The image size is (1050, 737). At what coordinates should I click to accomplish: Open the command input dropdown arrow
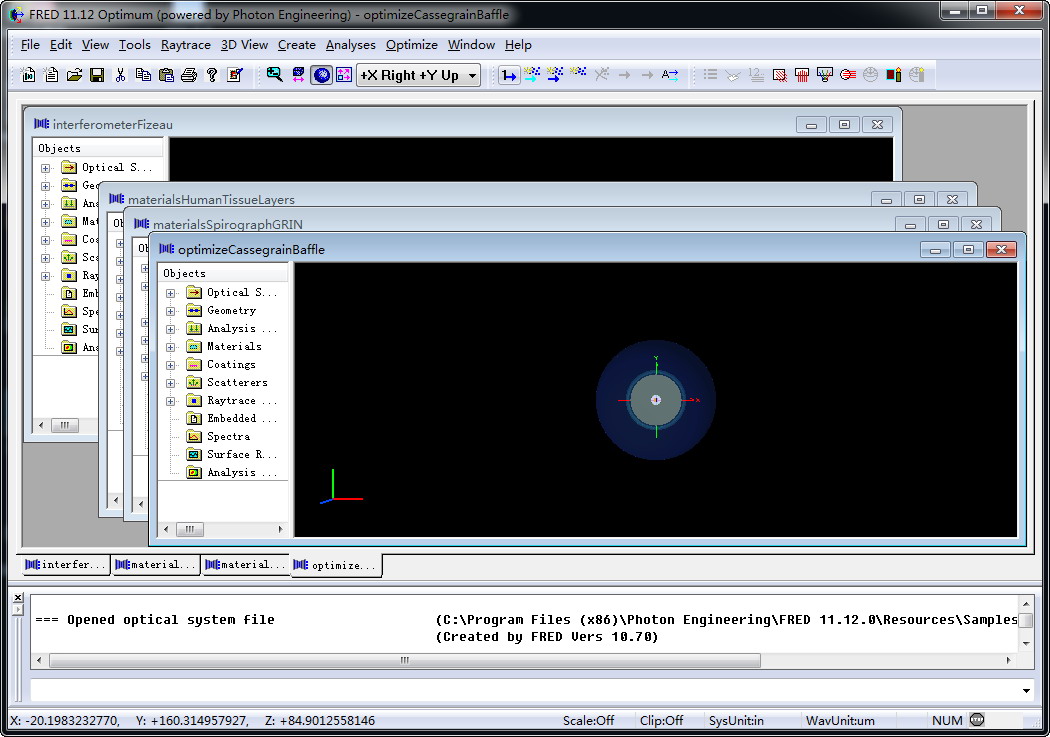(1026, 691)
